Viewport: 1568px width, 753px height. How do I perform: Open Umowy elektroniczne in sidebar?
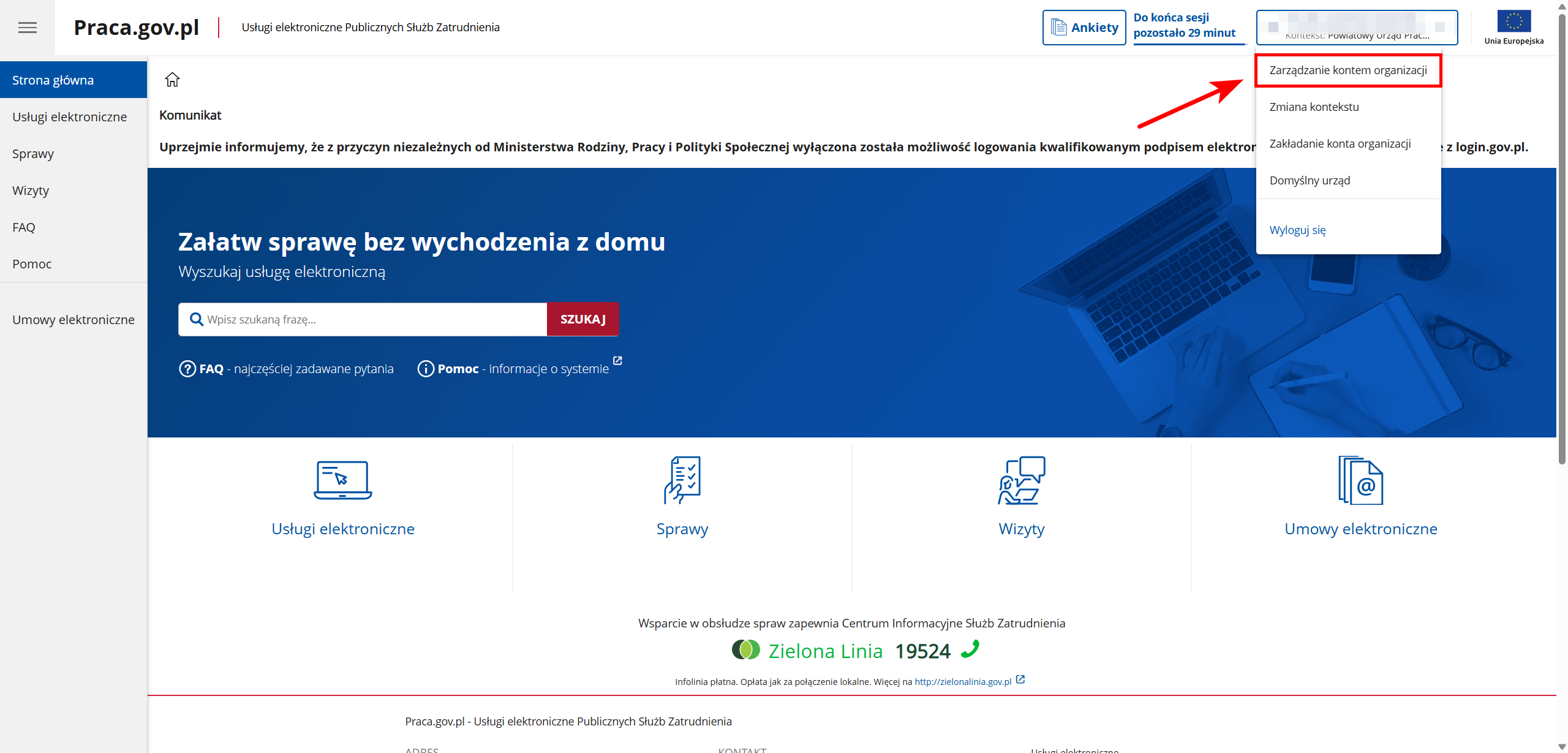pos(73,320)
